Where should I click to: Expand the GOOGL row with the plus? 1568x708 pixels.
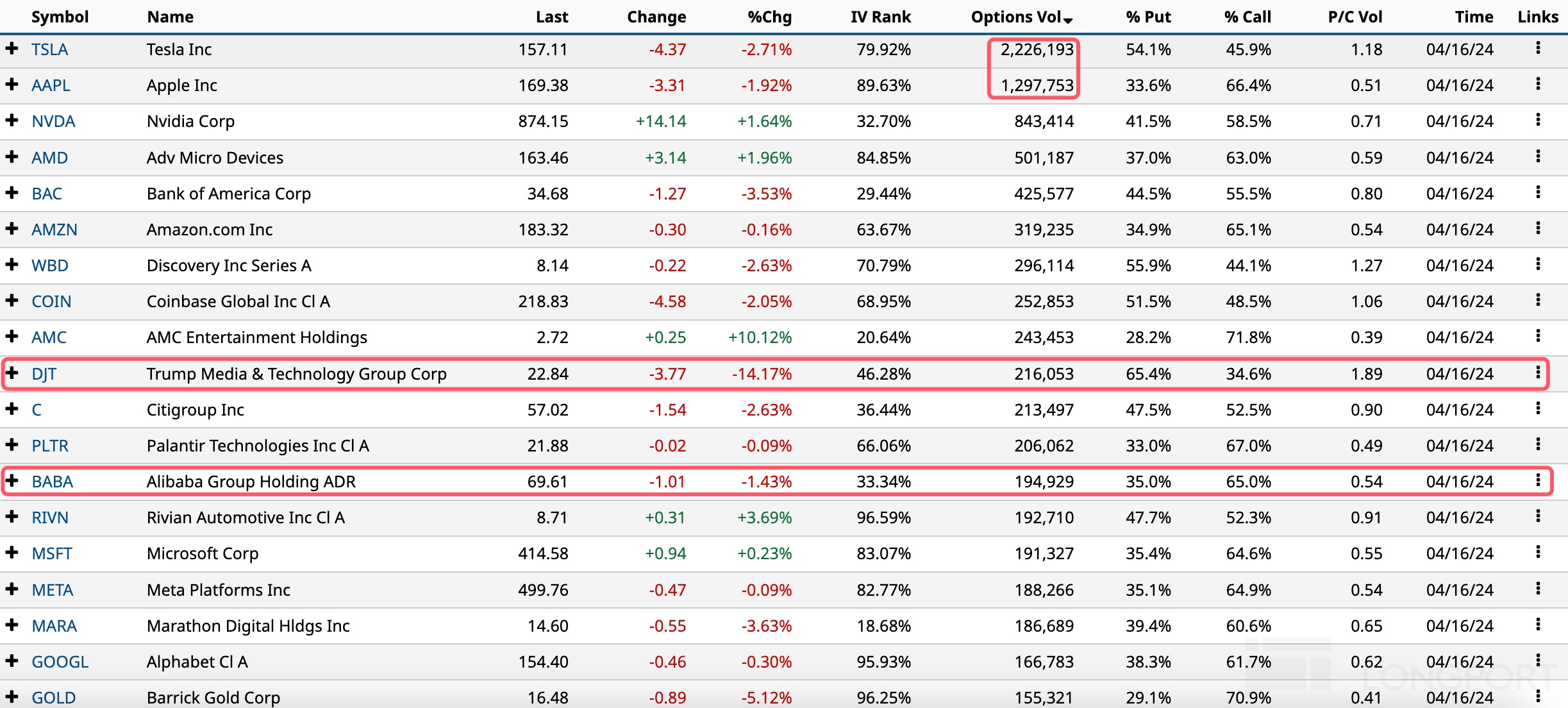point(12,661)
